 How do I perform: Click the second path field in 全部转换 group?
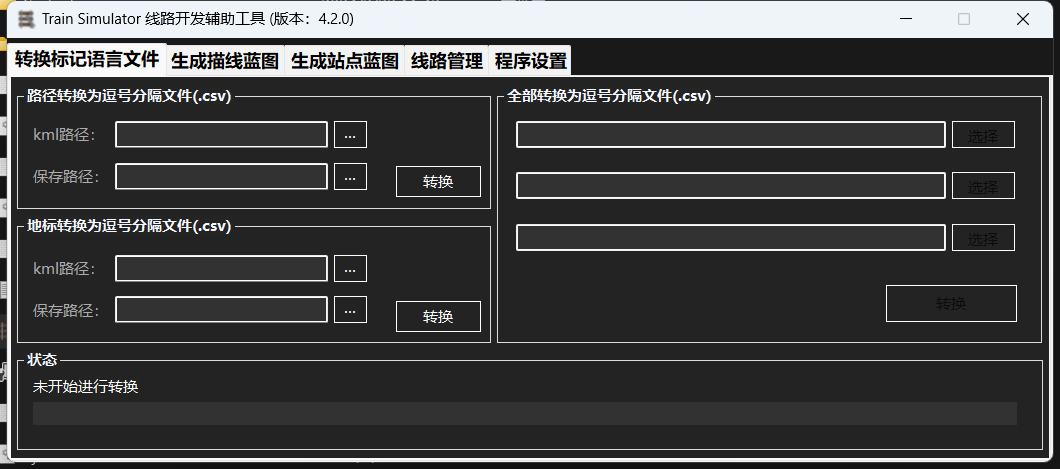pos(730,186)
